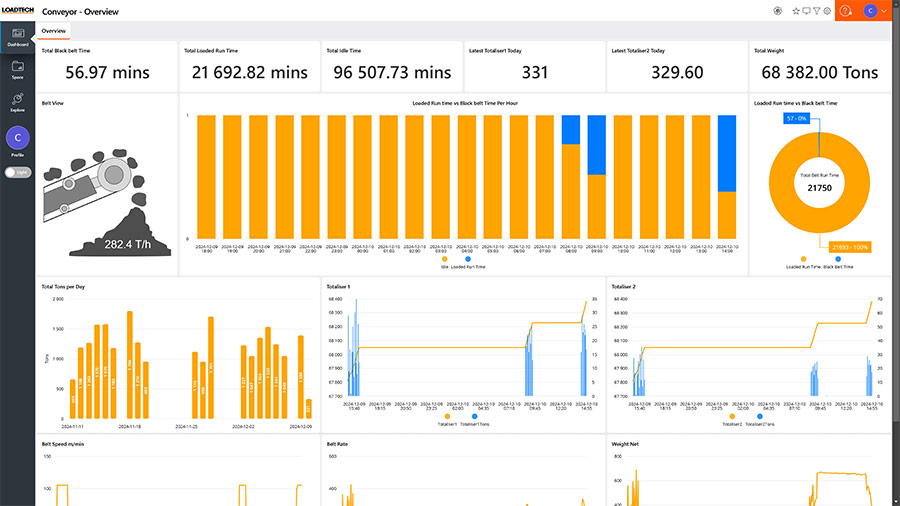Click the Totaliser1 orange legend marker
The width and height of the screenshot is (900, 506).
click(x=445, y=415)
